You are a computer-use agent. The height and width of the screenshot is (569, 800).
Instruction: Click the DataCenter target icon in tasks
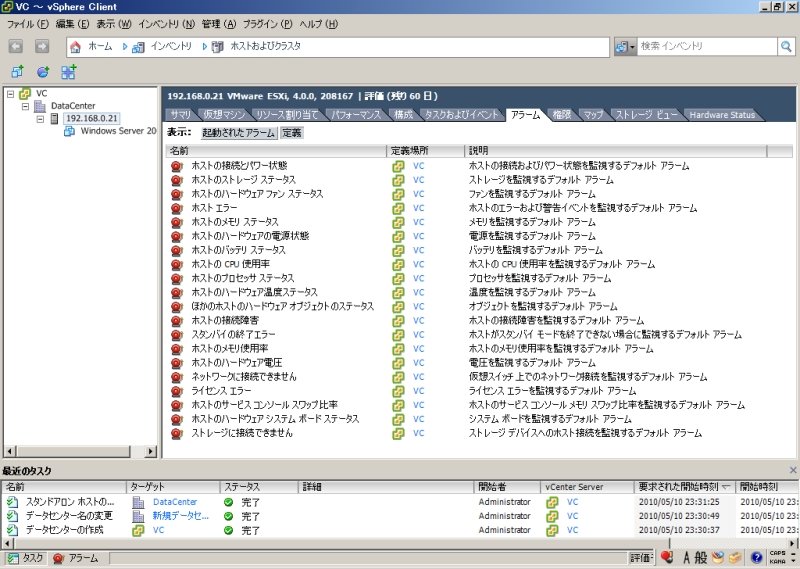(x=138, y=502)
